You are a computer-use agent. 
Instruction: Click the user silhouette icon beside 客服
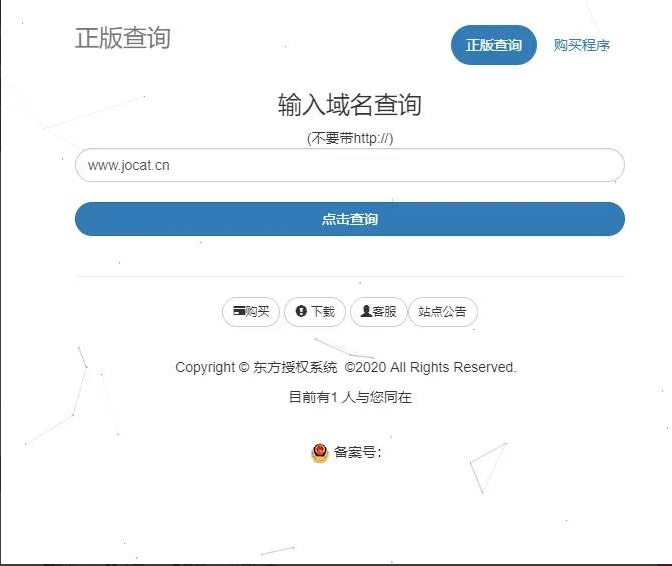(366, 311)
